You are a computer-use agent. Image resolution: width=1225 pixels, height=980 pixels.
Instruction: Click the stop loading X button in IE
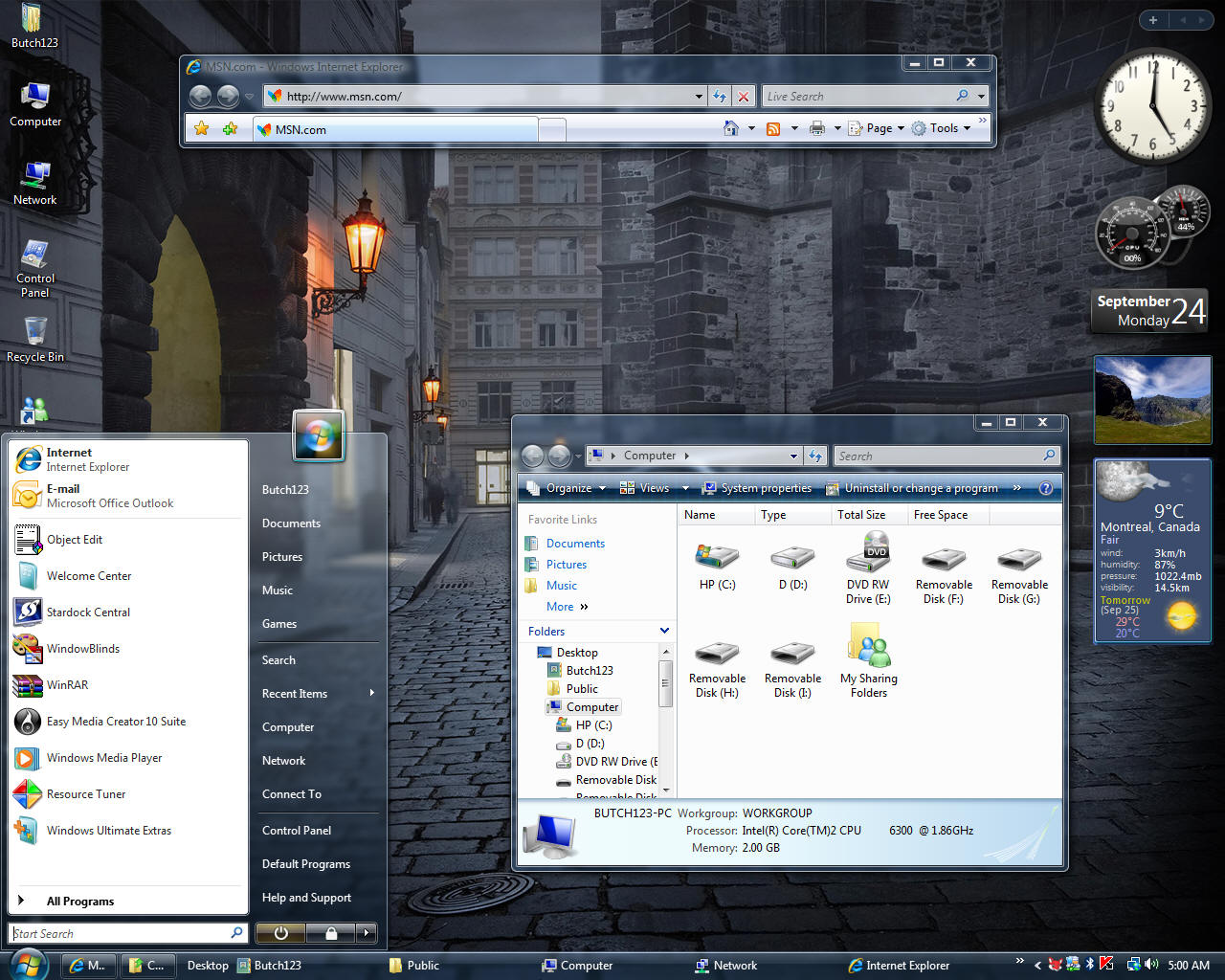744,96
